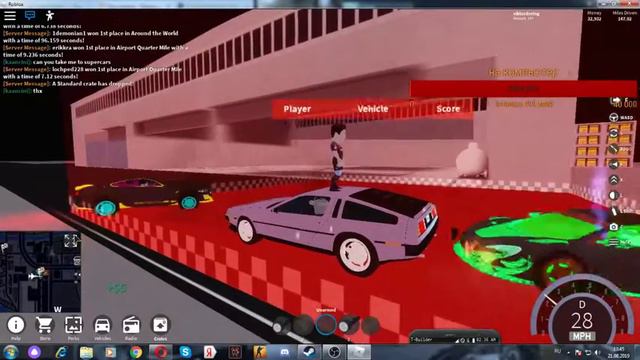The image size is (640, 360).
Task: Click the system tray volume icon
Action: (x=598, y=352)
